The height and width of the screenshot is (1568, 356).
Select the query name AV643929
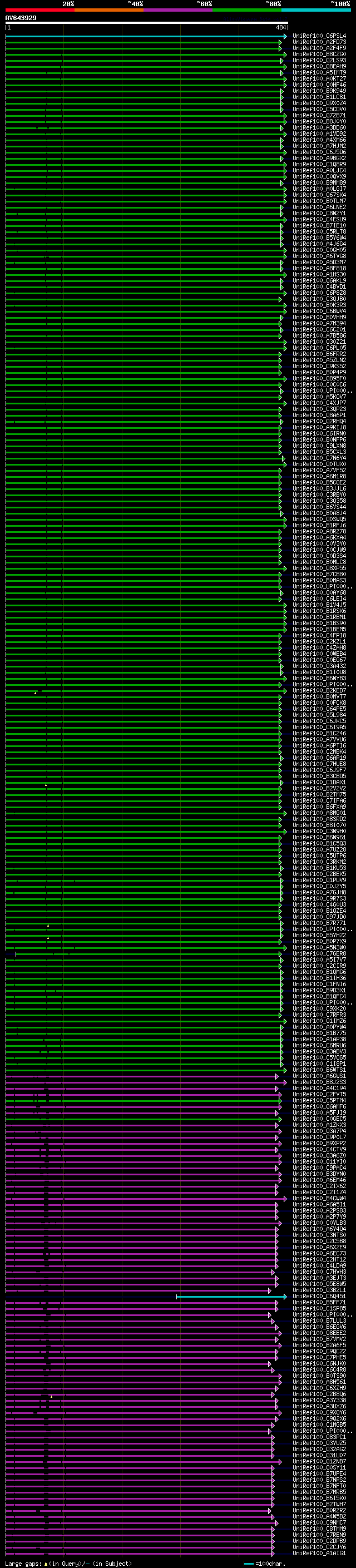pos(21,18)
